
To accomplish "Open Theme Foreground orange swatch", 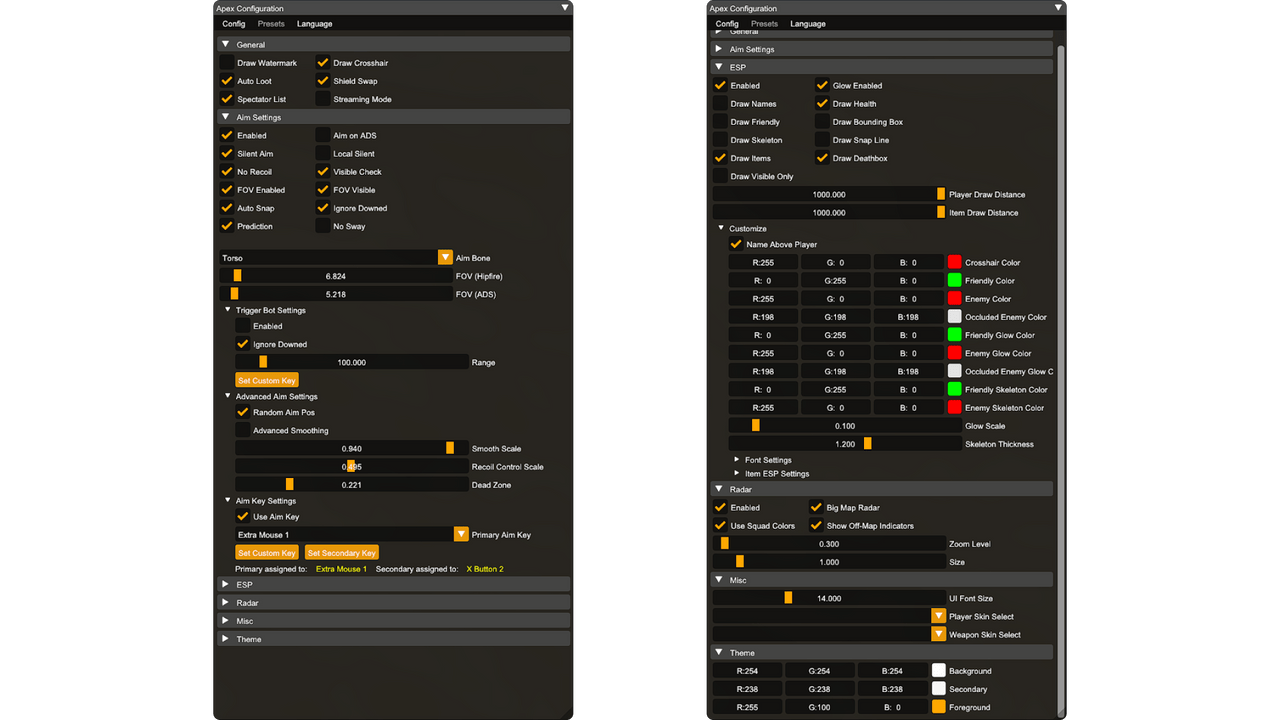I will (938, 706).
